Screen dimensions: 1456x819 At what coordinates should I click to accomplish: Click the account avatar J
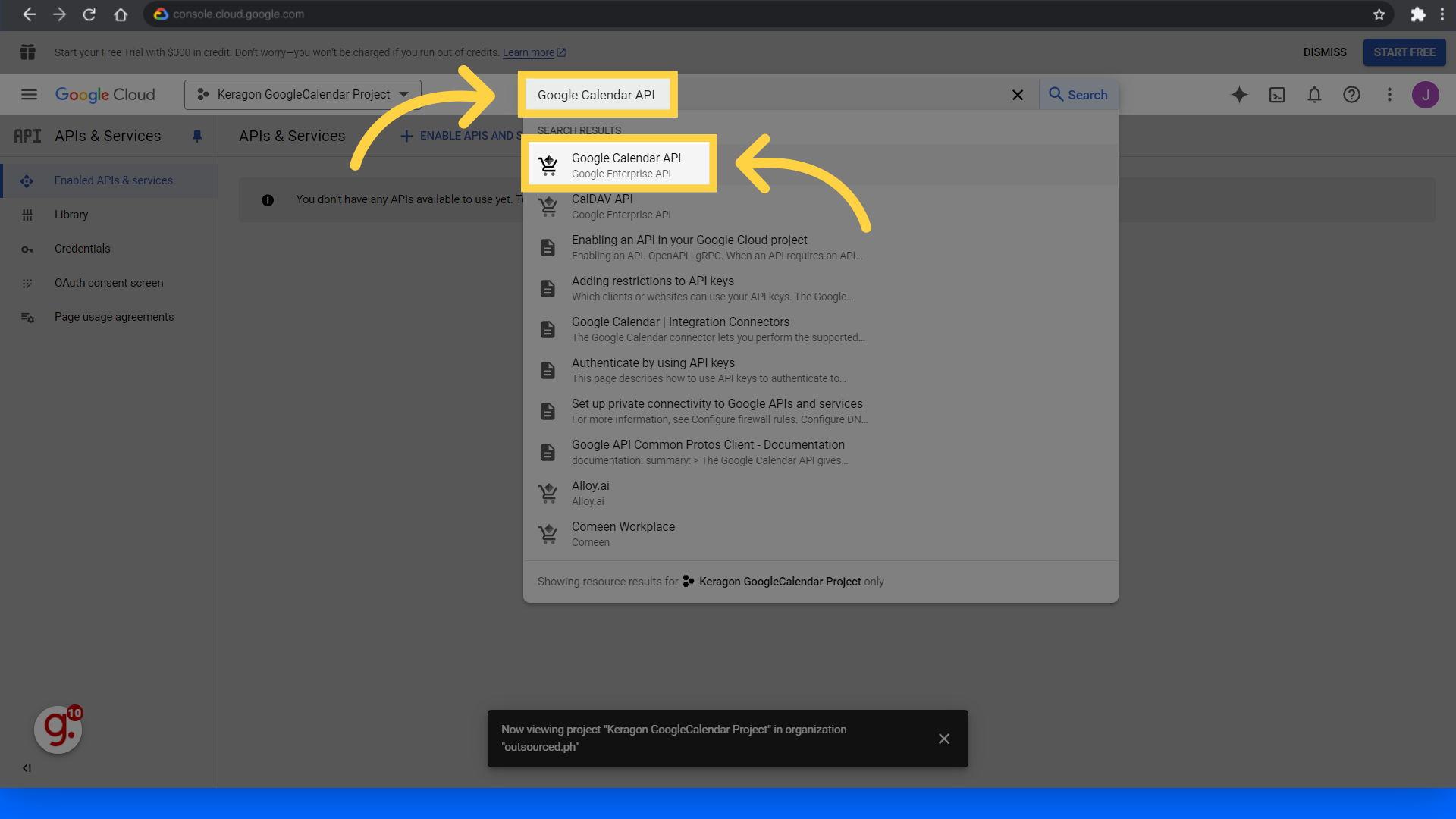pyautogui.click(x=1425, y=95)
